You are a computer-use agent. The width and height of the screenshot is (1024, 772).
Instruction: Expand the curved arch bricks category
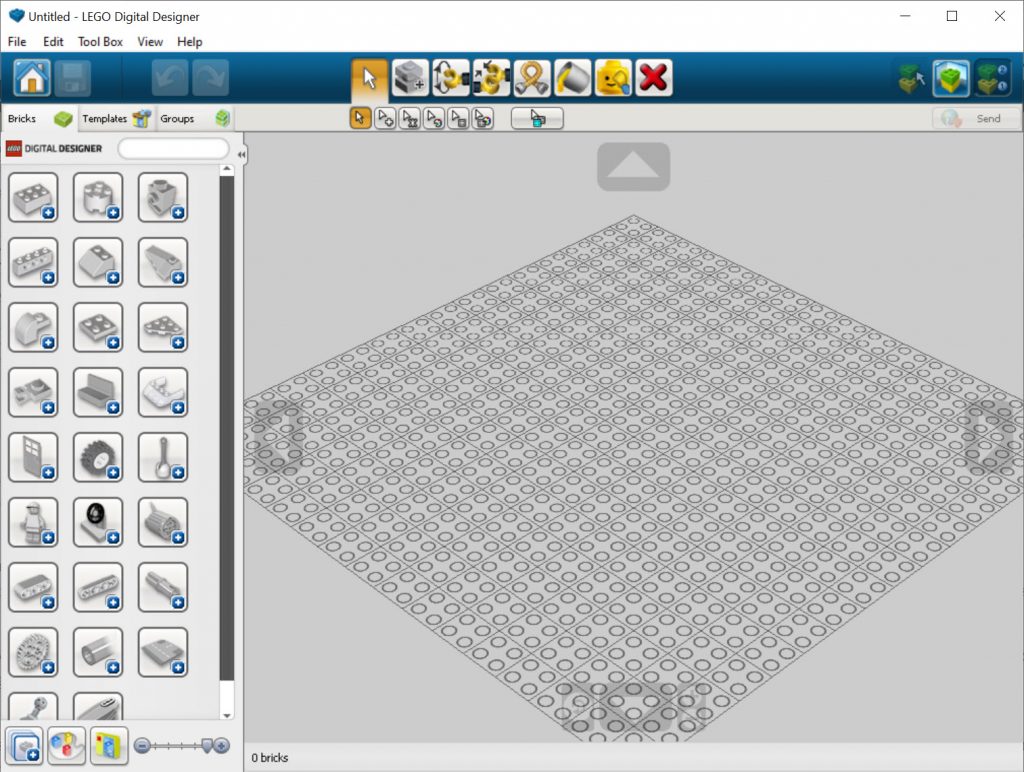coord(33,328)
